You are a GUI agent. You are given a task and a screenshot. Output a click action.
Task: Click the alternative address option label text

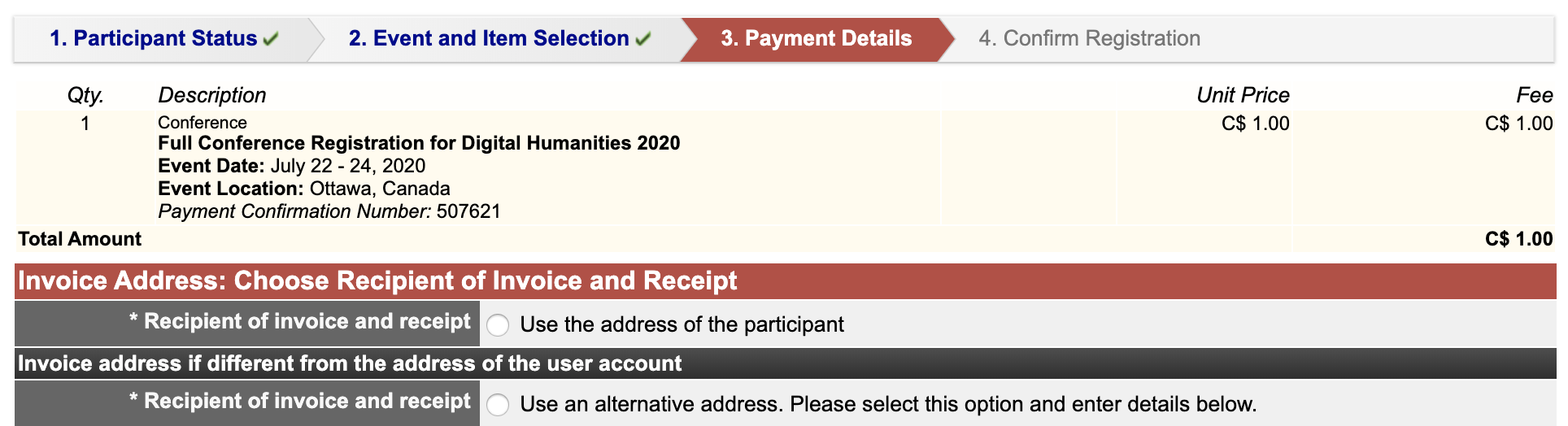pos(888,404)
